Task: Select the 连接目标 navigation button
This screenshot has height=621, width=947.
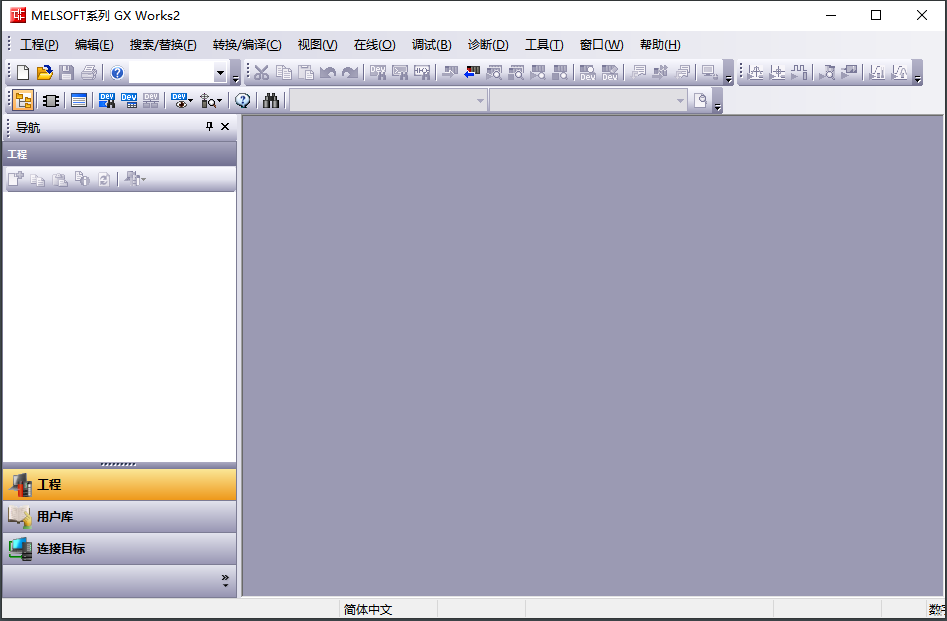Action: pyautogui.click(x=120, y=549)
